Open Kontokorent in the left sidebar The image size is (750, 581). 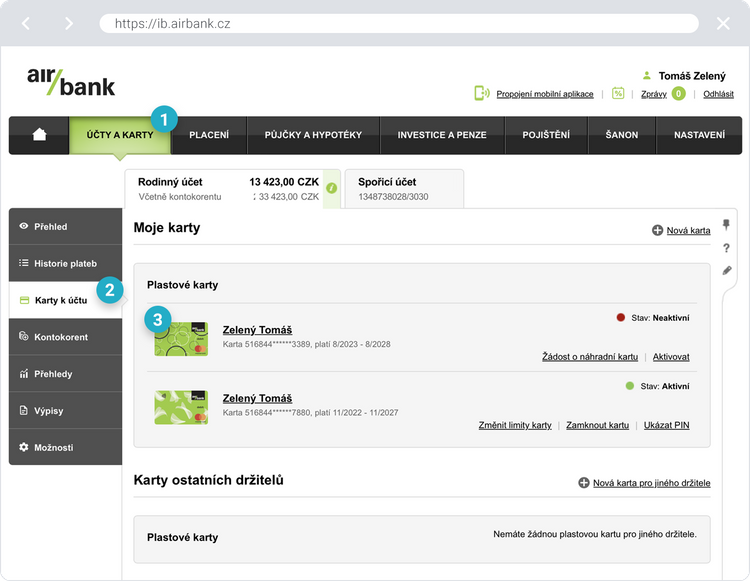(61, 337)
